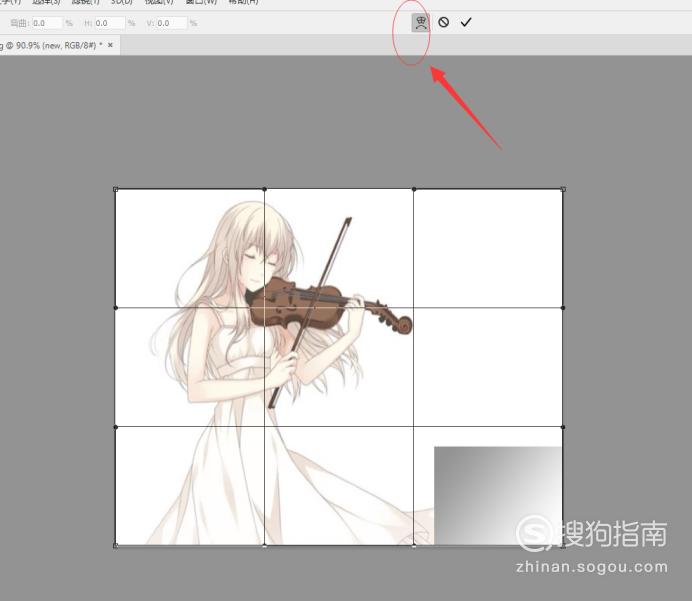Close the open document tab
The image size is (692, 601).
[110, 45]
